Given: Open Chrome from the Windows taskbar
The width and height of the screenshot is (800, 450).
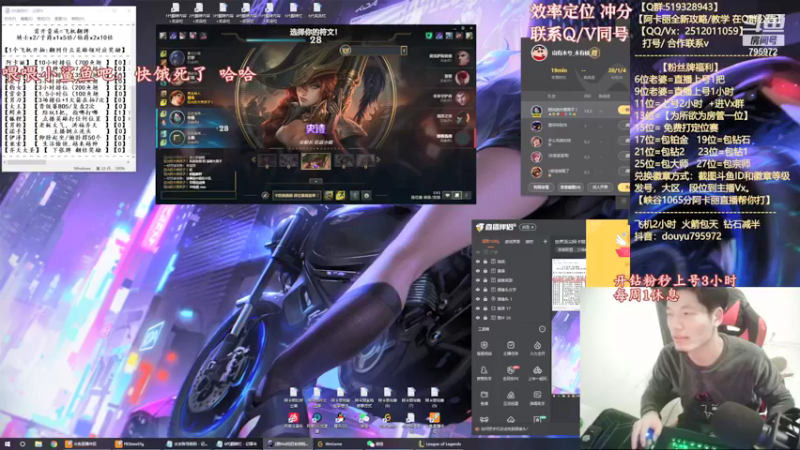Looking at the screenshot, I should pos(54,444).
